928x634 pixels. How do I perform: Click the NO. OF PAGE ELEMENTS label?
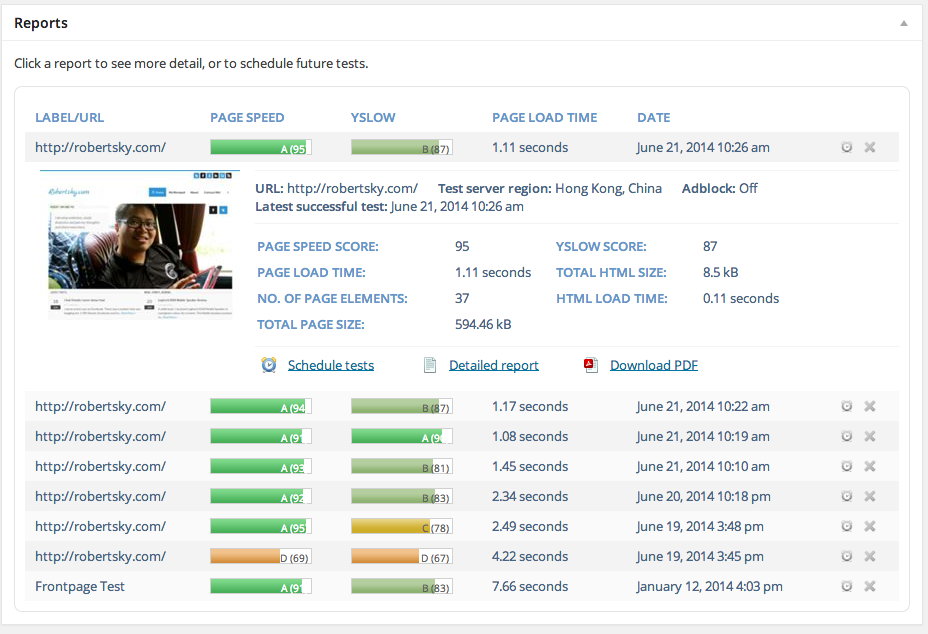332,298
